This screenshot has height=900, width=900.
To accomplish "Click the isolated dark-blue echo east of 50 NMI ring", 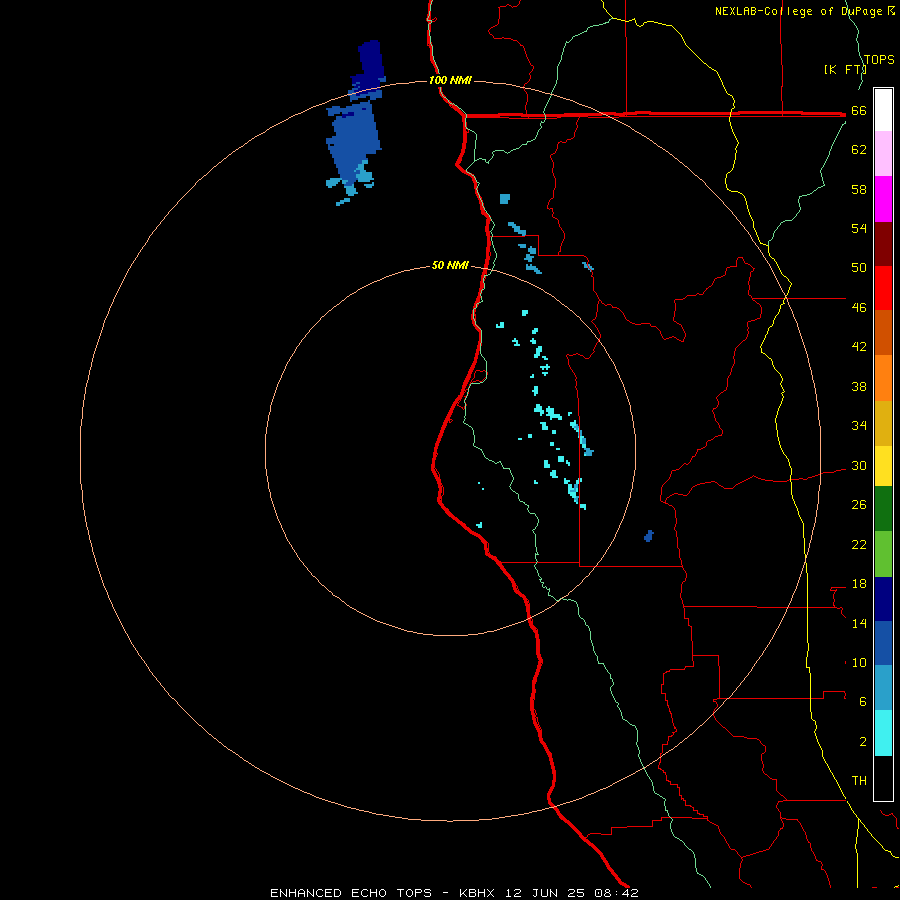I will [649, 536].
